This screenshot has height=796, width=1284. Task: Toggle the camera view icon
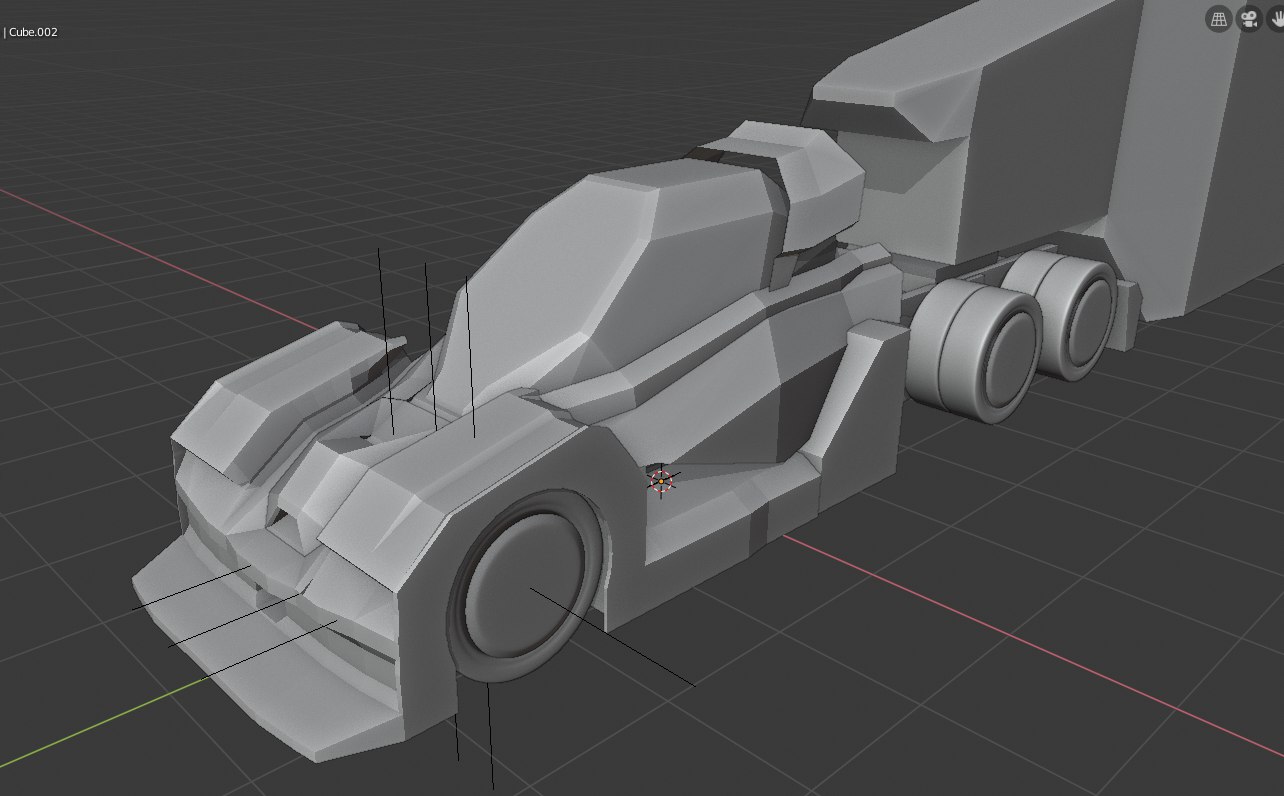1249,19
